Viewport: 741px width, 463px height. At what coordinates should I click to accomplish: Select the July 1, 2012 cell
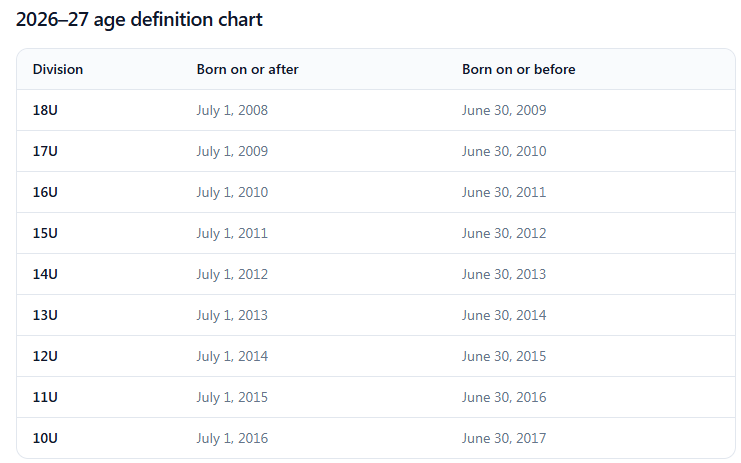coord(232,274)
